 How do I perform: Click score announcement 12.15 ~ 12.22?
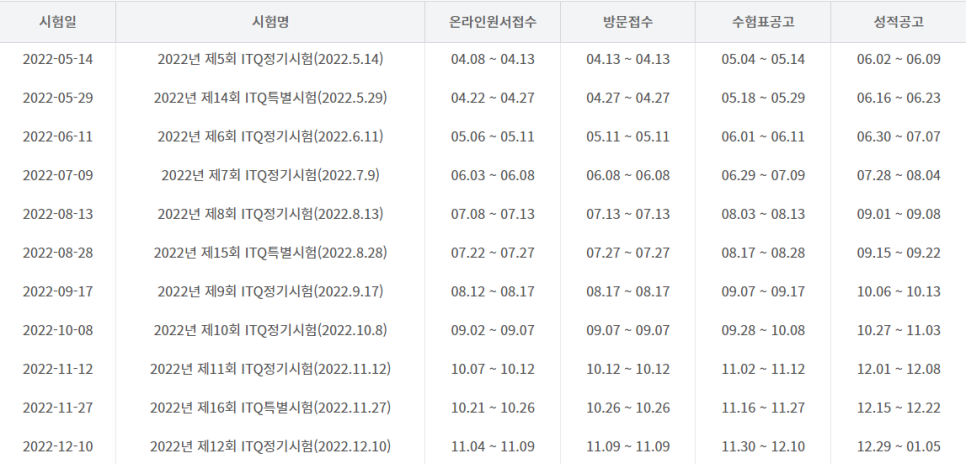click(898, 408)
